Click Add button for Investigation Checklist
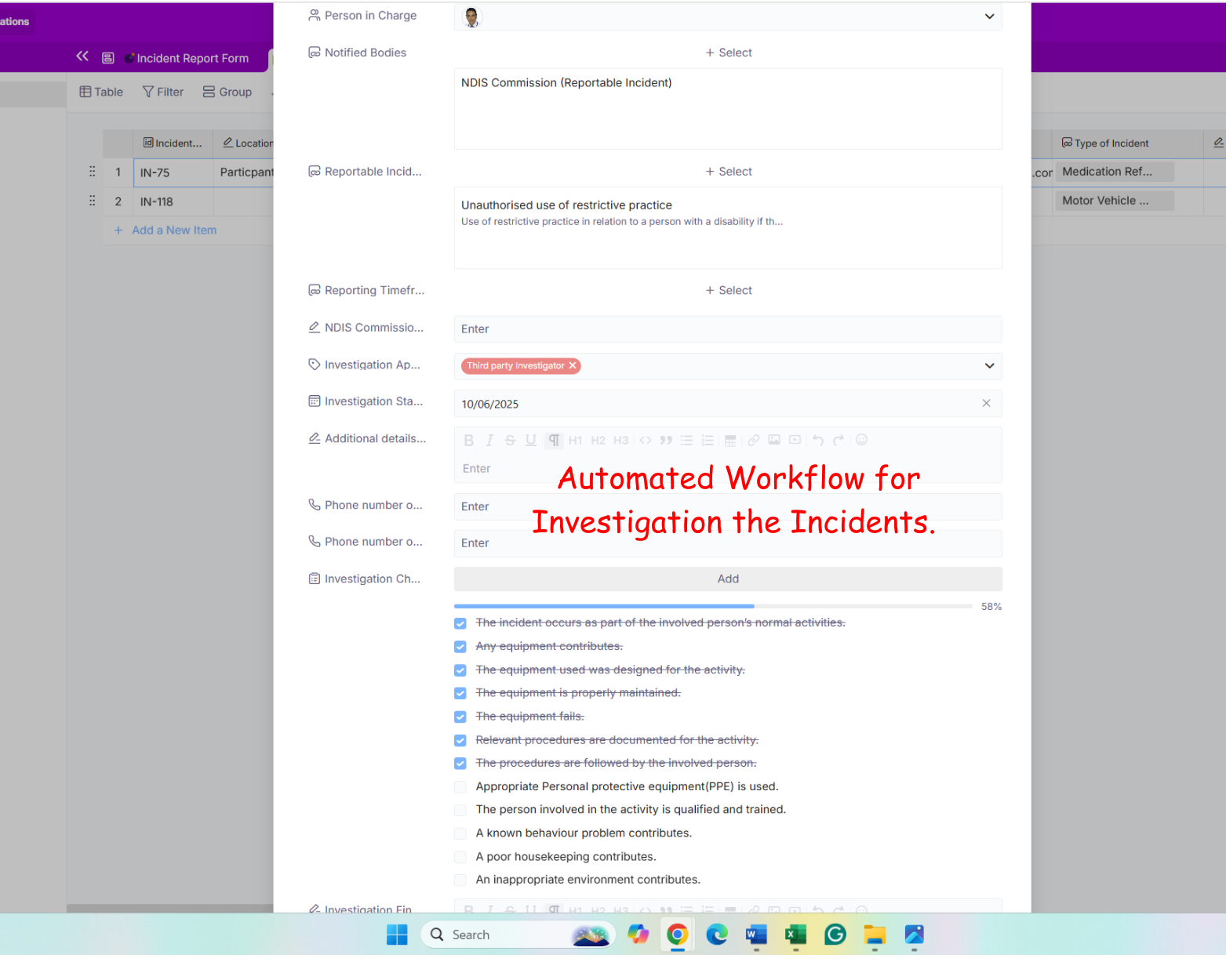Image resolution: width=1226 pixels, height=980 pixels. click(x=727, y=579)
